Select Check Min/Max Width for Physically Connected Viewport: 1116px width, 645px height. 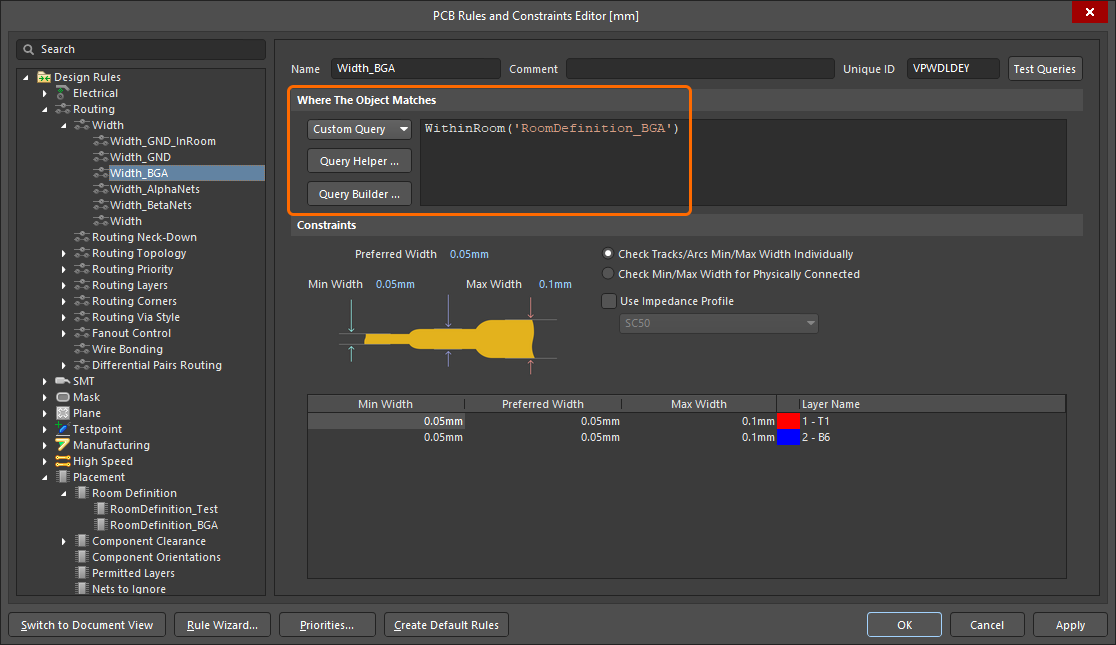(x=608, y=273)
